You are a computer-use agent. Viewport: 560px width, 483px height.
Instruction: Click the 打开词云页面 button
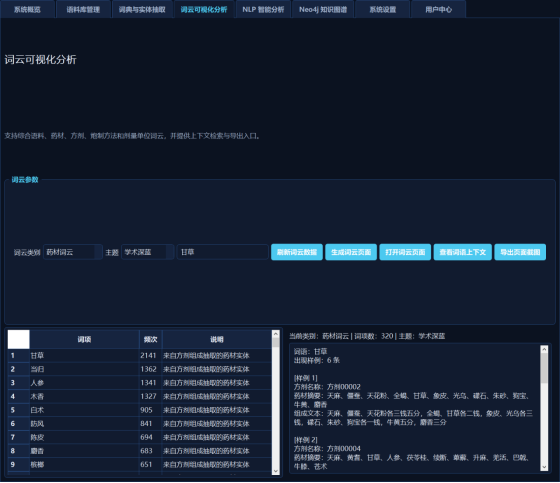405,252
